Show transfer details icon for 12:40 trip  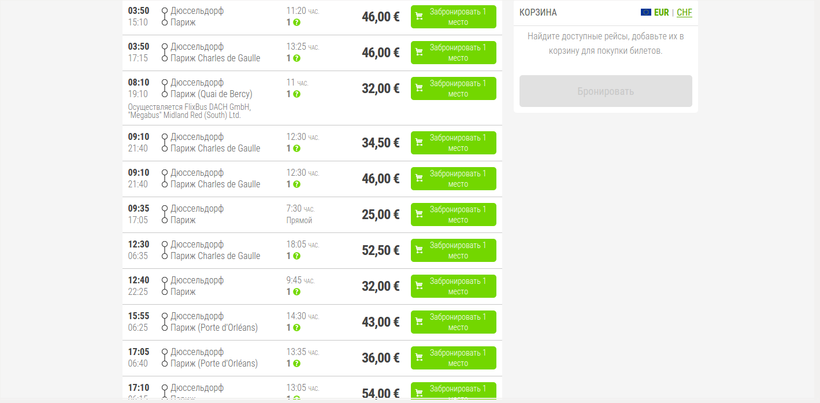click(x=297, y=292)
